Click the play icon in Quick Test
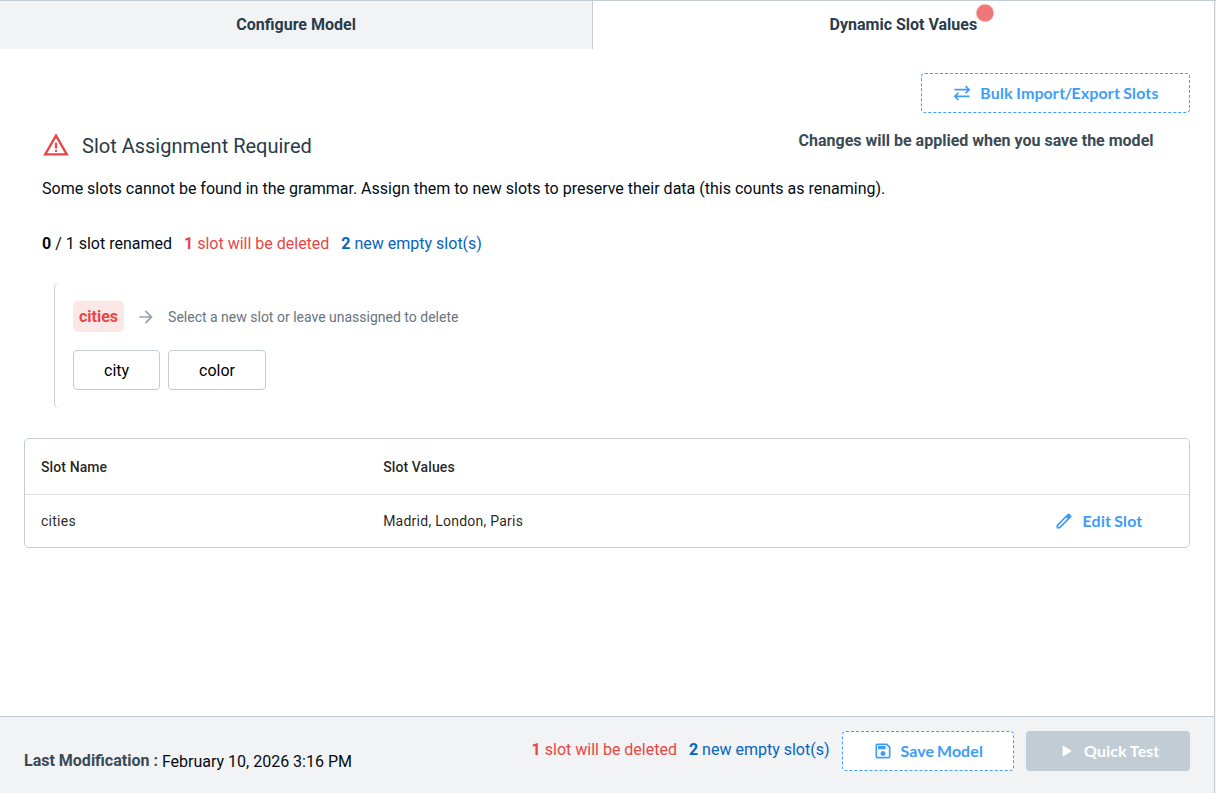The width and height of the screenshot is (1216, 793). [x=1066, y=751]
